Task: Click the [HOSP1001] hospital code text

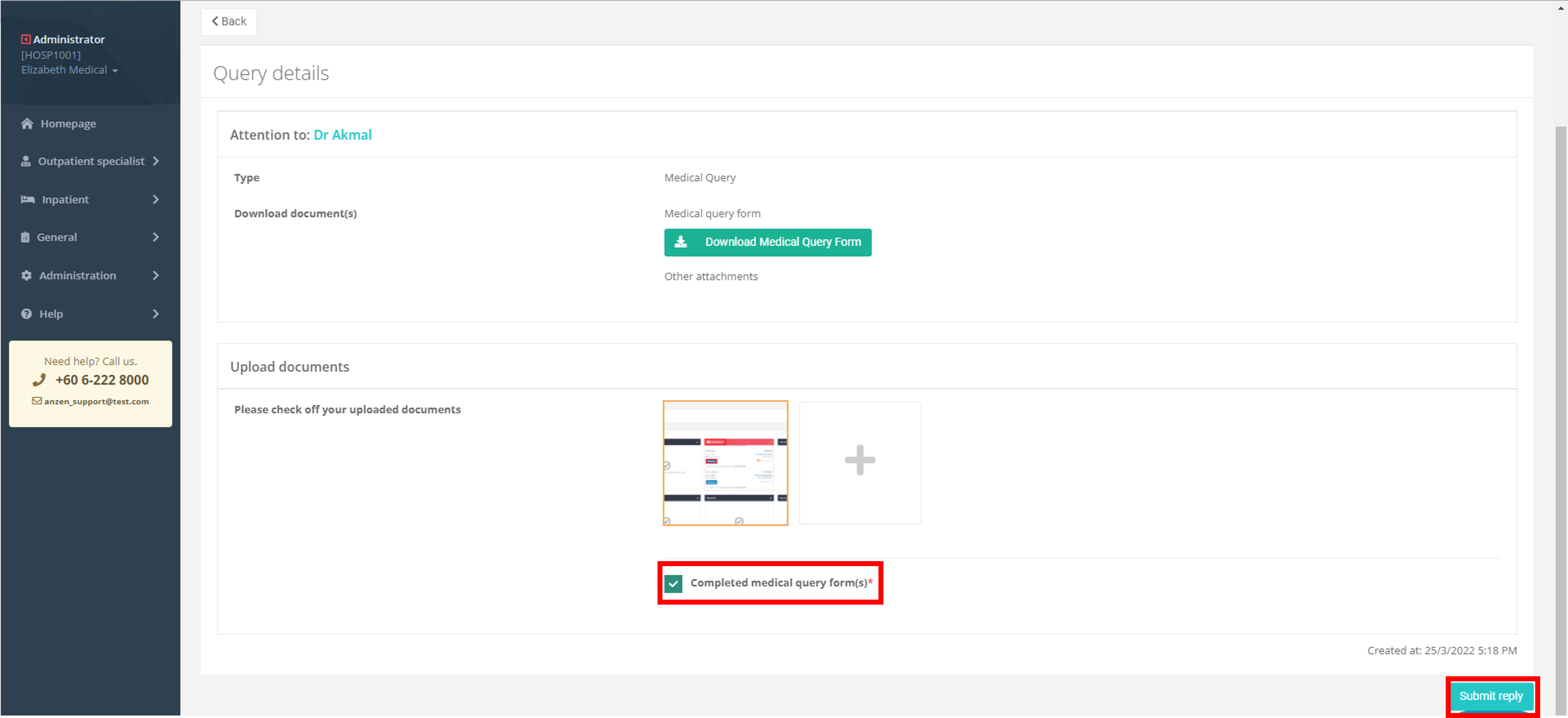Action: (x=51, y=55)
